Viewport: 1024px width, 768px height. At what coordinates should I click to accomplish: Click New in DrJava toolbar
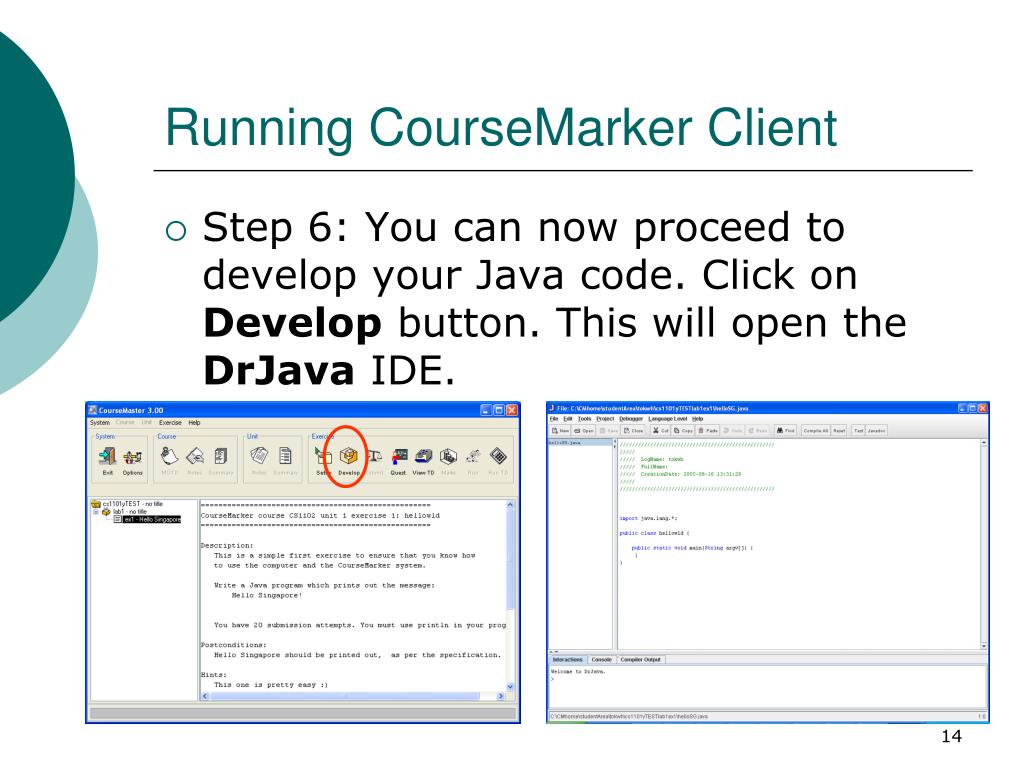[x=561, y=430]
